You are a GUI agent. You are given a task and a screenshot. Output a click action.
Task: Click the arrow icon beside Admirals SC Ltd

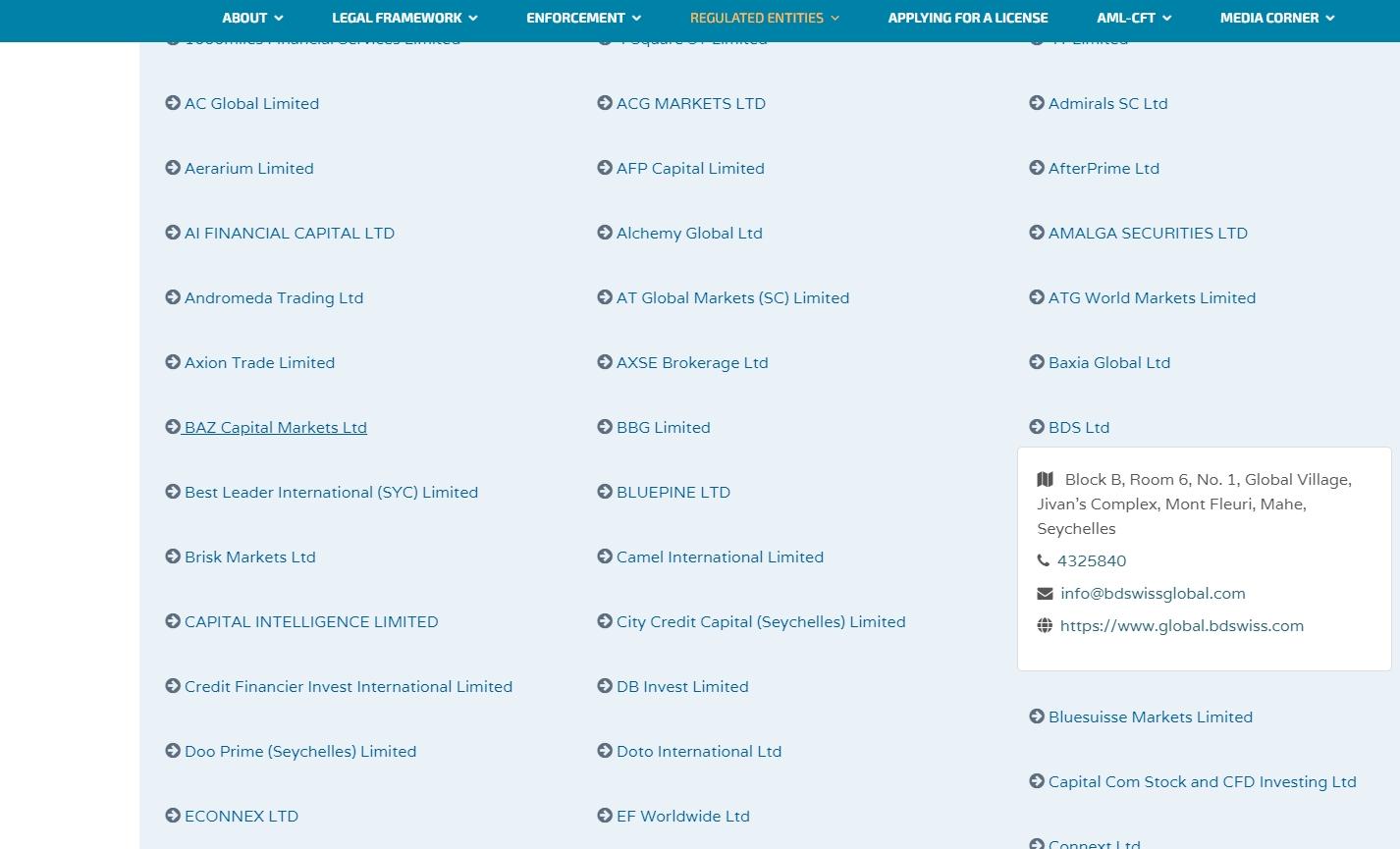tap(1037, 103)
